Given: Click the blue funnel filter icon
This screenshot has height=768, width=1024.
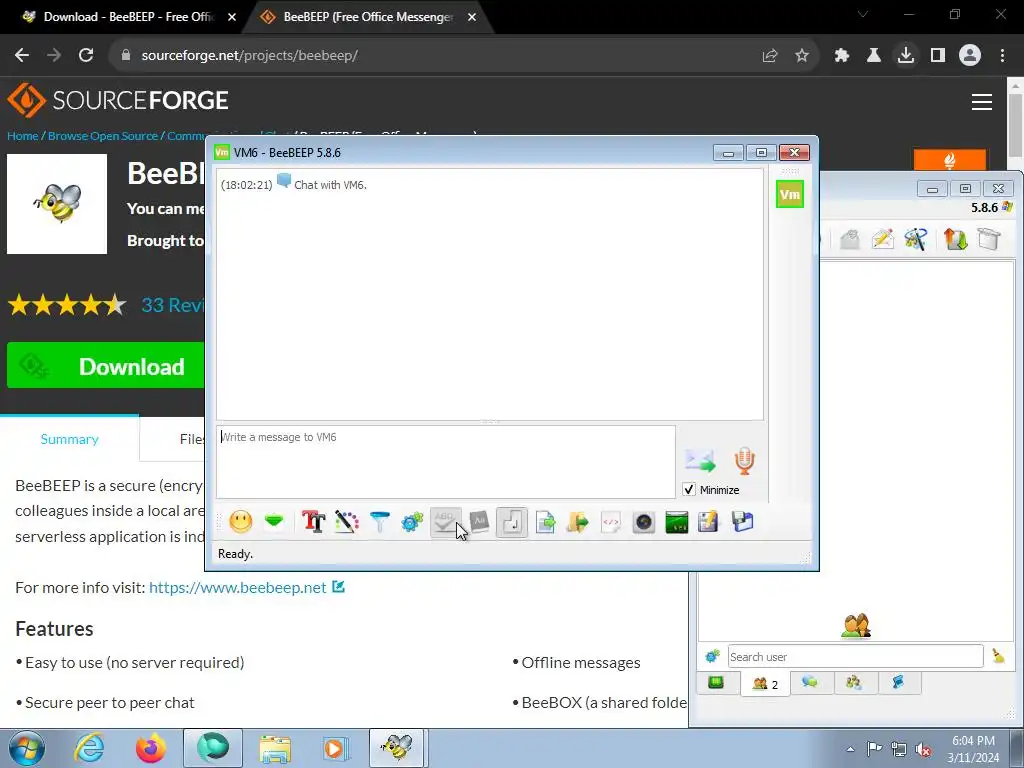Looking at the screenshot, I should click(x=379, y=521).
